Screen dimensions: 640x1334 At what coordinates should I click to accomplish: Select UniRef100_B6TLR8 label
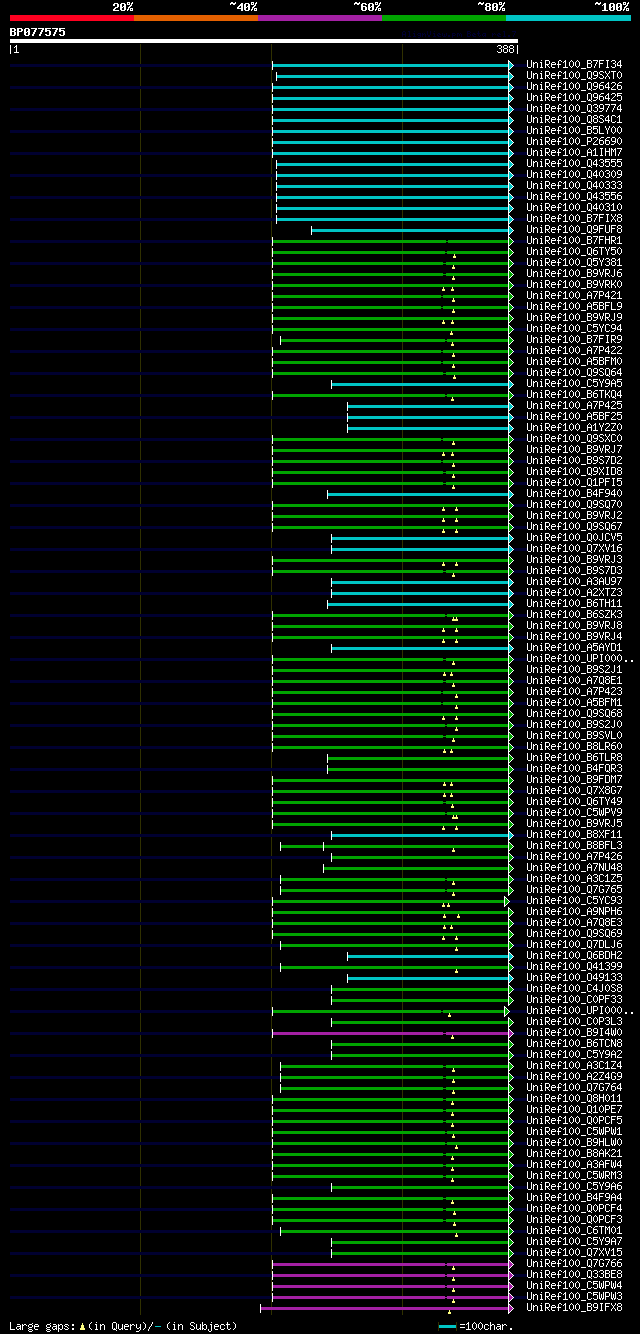[574, 758]
